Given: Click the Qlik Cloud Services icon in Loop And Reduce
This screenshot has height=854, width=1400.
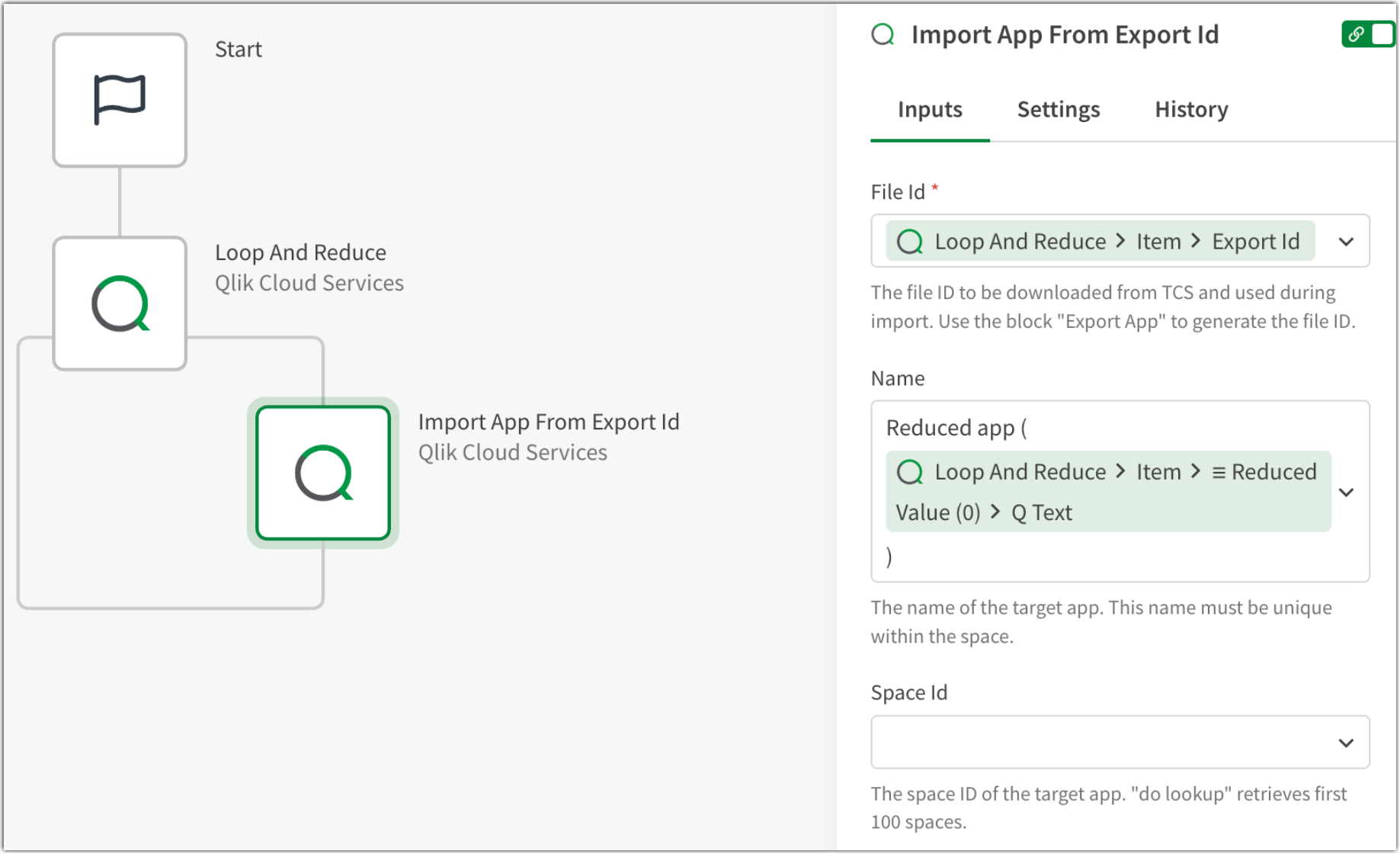Looking at the screenshot, I should [119, 303].
